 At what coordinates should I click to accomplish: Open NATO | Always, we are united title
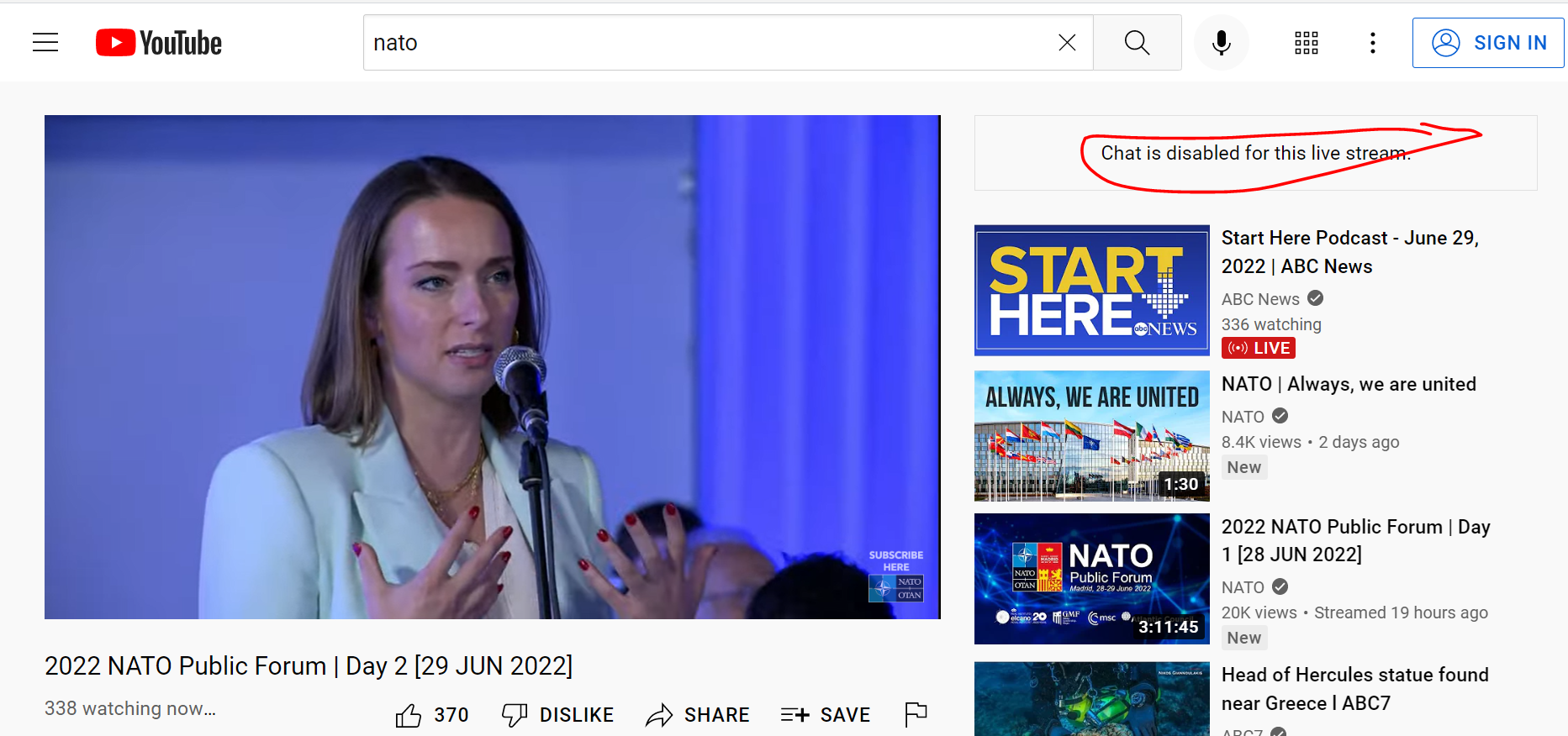click(1349, 384)
